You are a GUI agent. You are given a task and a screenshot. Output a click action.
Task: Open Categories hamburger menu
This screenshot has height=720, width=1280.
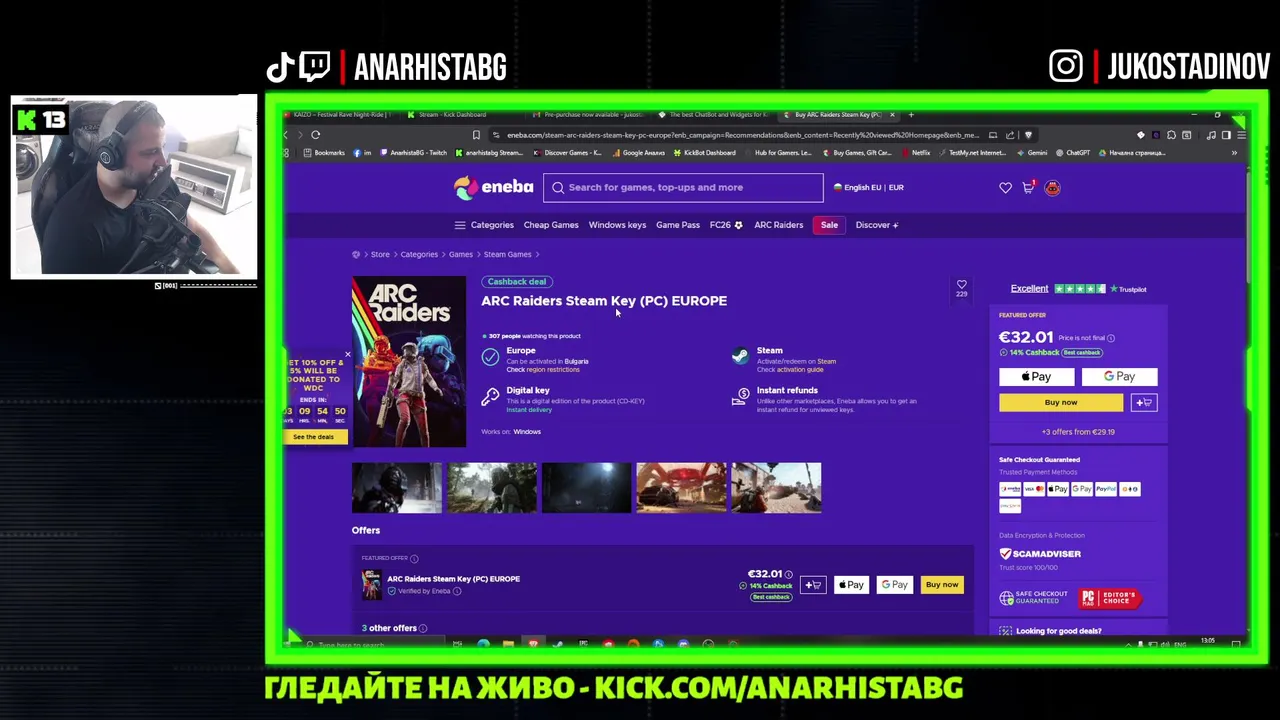(484, 225)
